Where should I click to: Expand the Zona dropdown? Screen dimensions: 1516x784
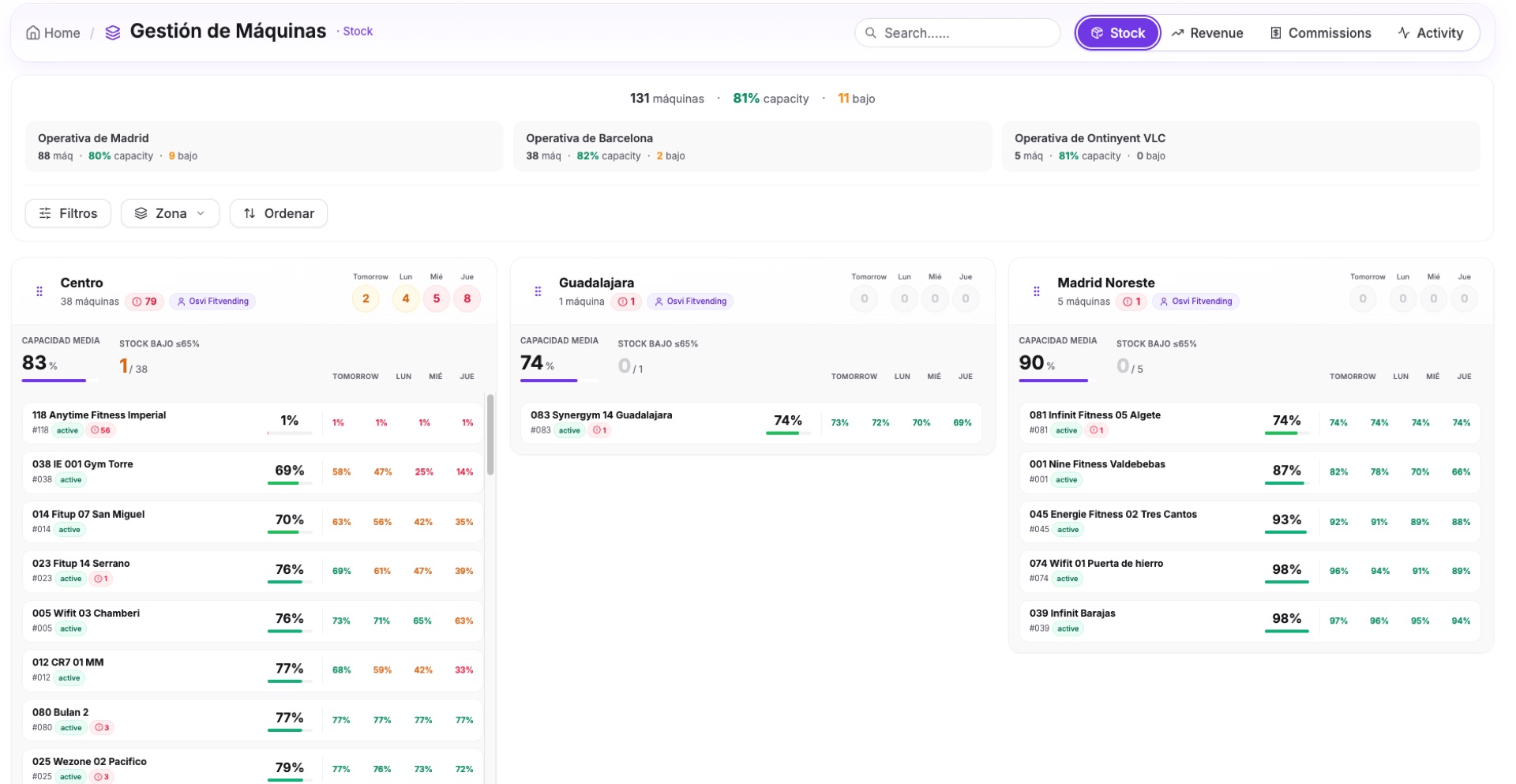(x=170, y=213)
